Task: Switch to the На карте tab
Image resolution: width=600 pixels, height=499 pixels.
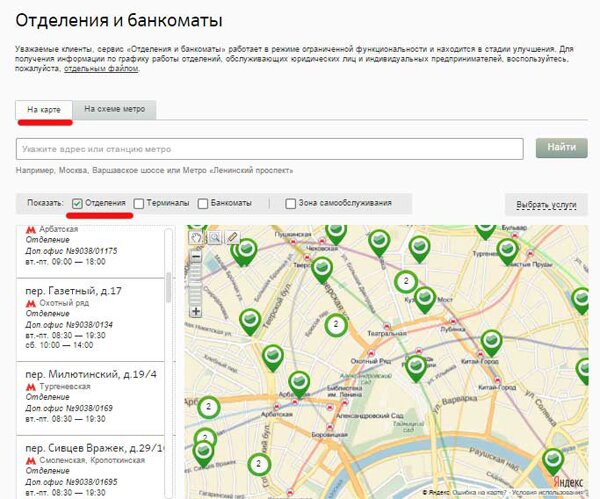Action: (44, 110)
